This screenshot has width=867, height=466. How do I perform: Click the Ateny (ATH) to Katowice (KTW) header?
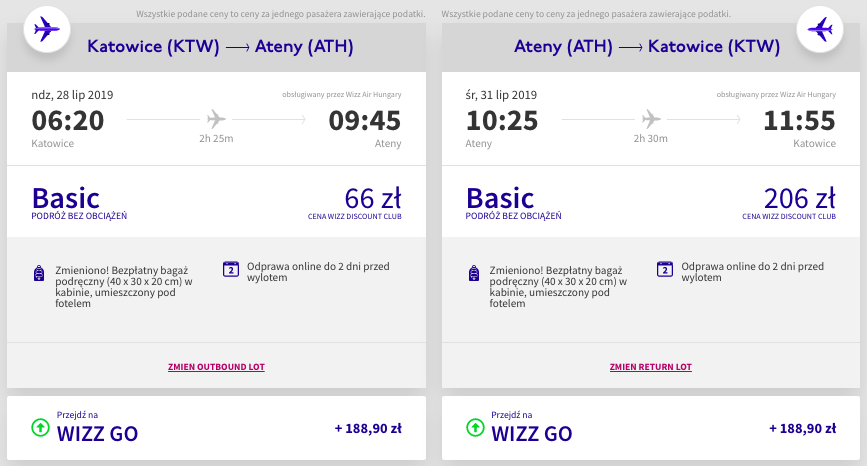click(x=647, y=47)
